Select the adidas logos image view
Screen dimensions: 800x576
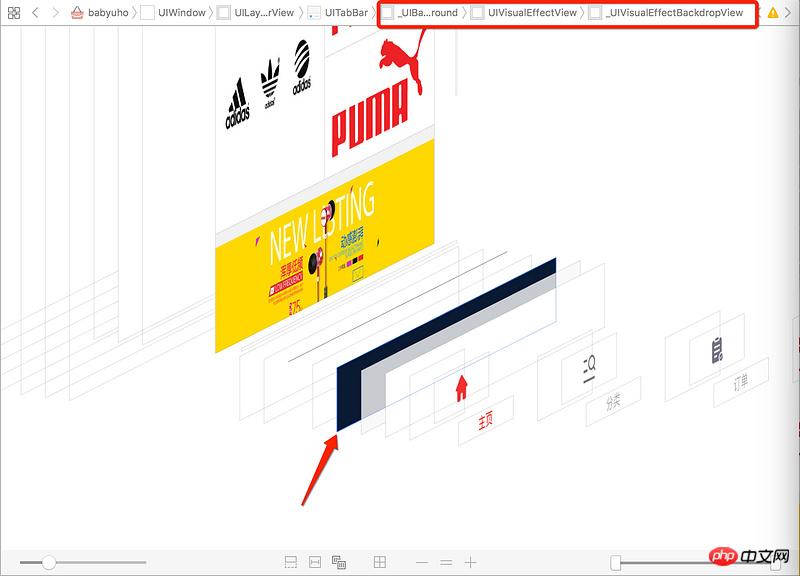coord(269,84)
